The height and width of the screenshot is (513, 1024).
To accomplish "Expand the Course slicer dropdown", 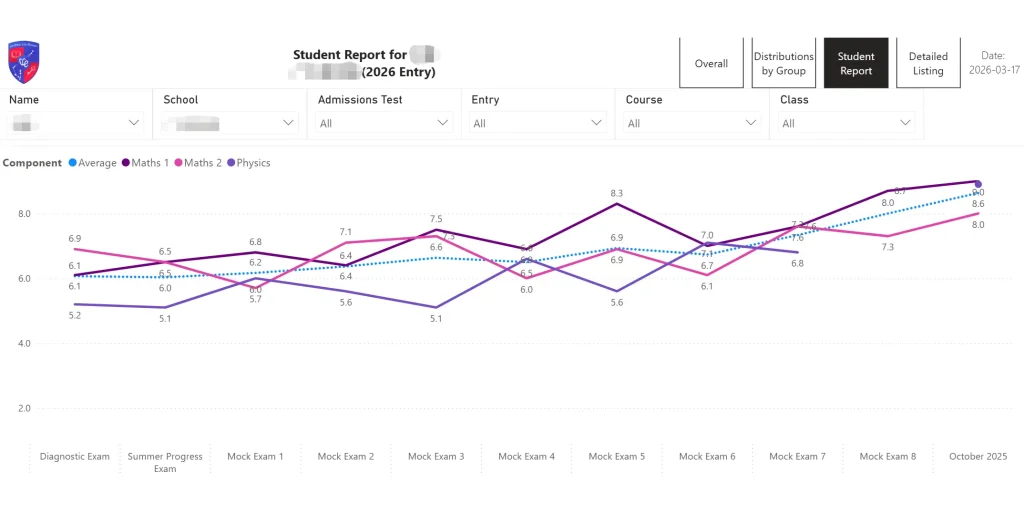I will point(751,123).
